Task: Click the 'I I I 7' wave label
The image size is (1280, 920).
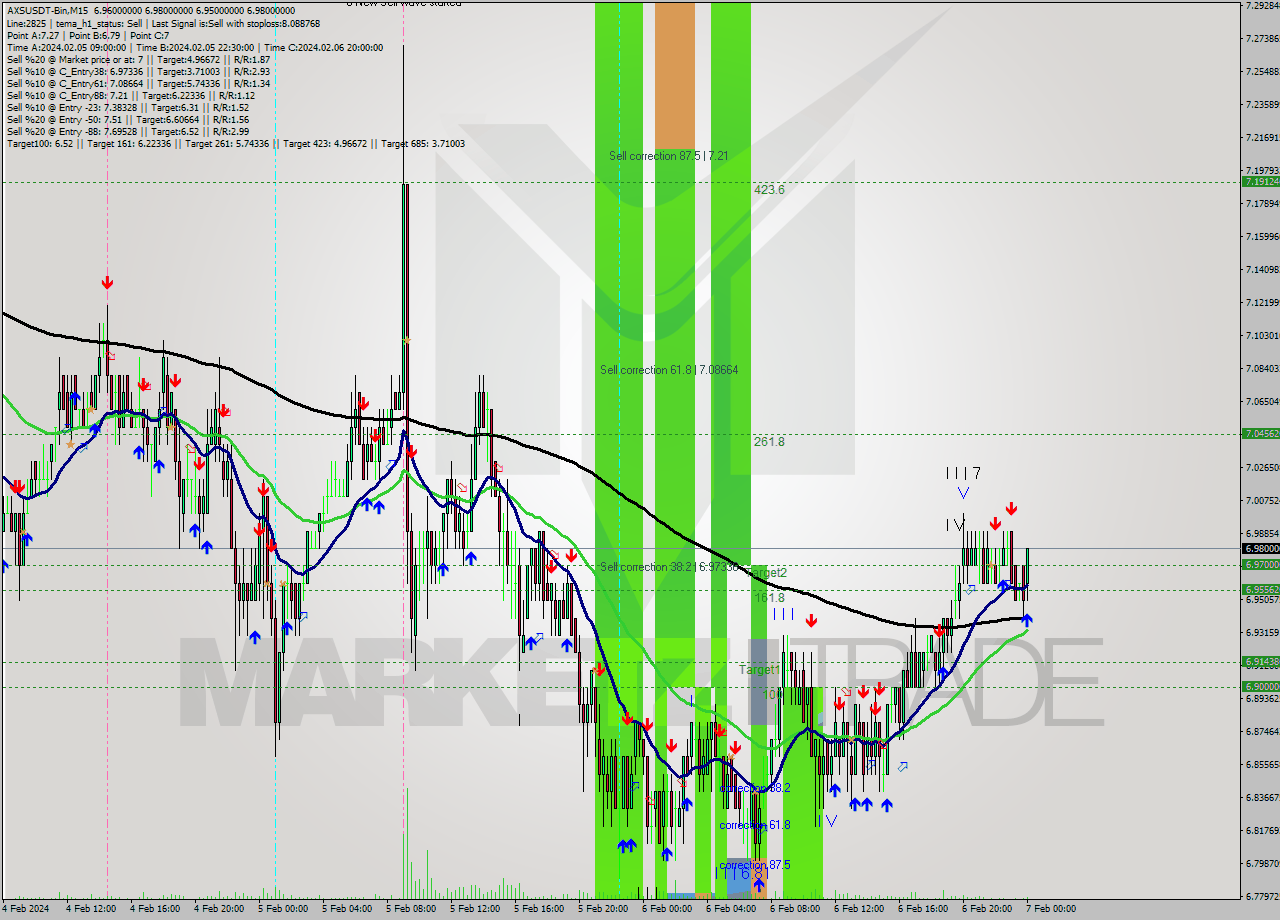Action: (963, 473)
